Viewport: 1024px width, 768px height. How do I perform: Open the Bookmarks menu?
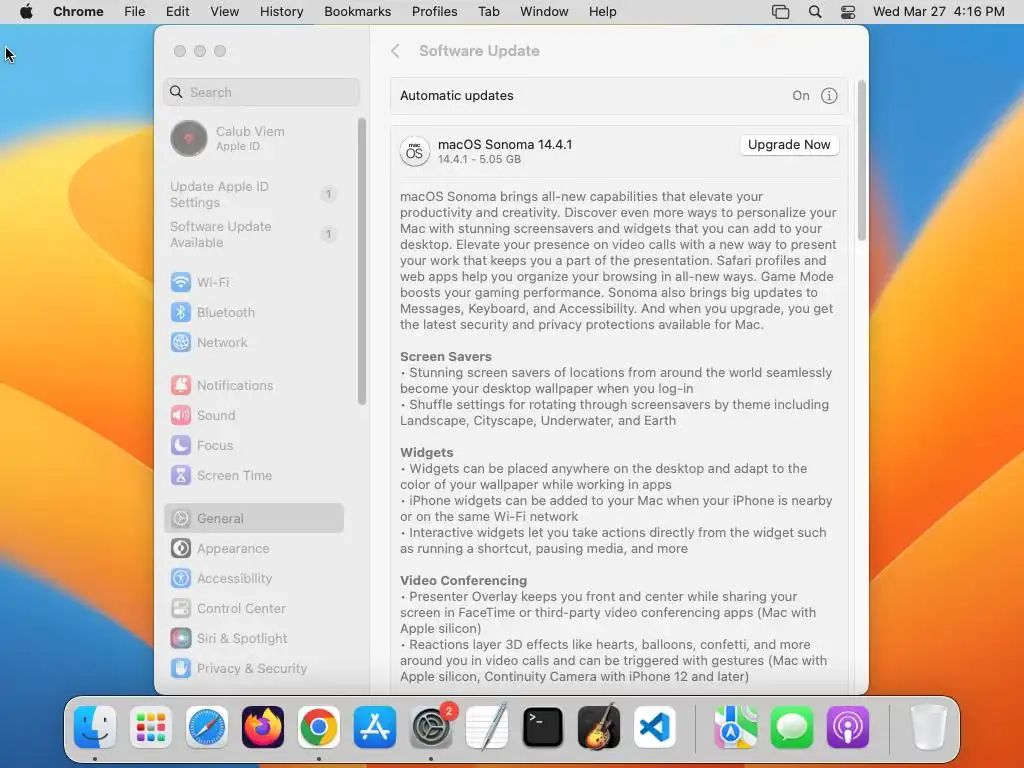(357, 12)
